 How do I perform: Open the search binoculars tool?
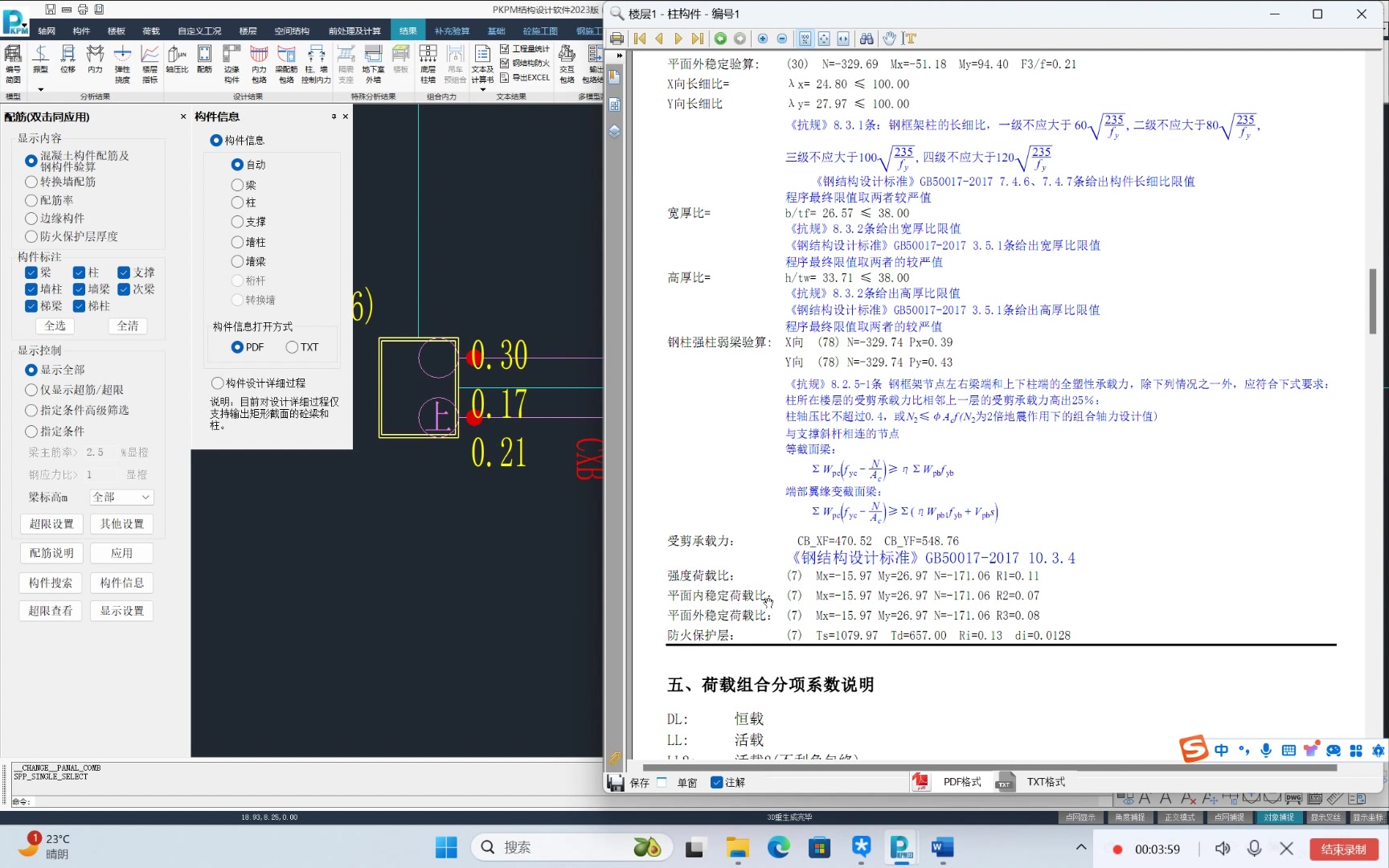coord(867,38)
